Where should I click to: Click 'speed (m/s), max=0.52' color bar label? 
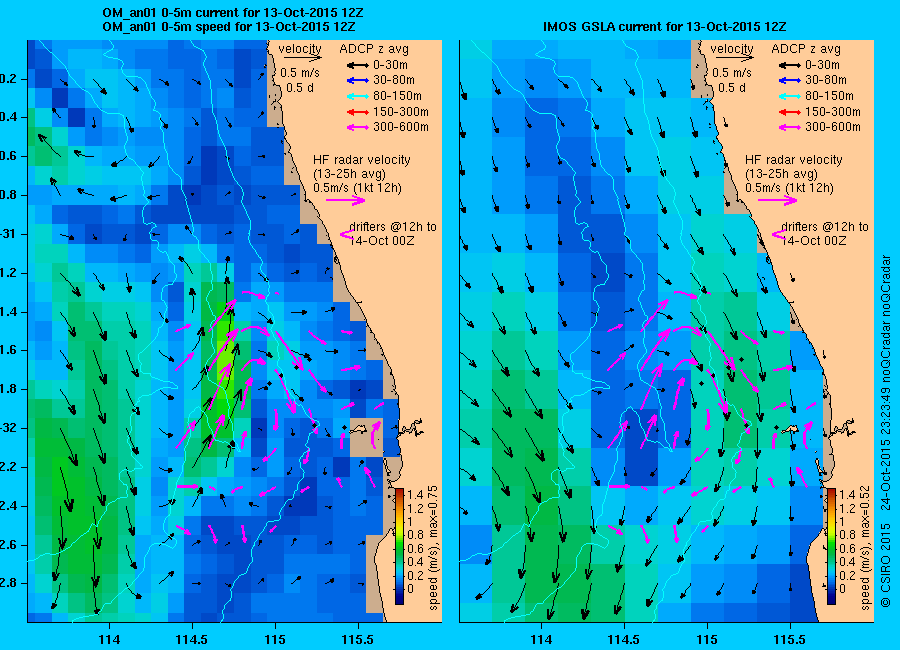click(866, 548)
